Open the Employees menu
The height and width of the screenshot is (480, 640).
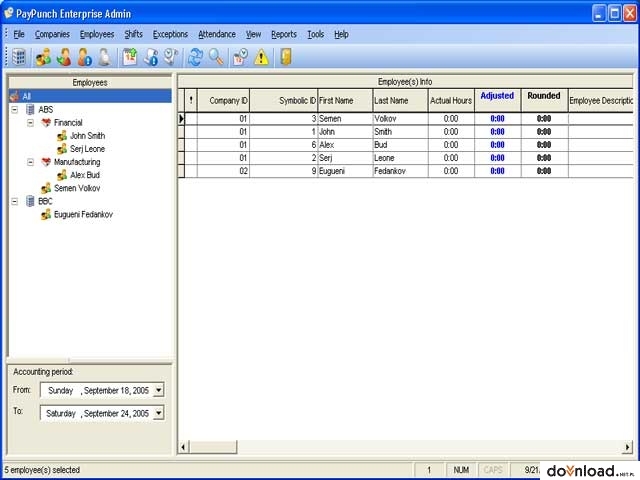click(97, 34)
